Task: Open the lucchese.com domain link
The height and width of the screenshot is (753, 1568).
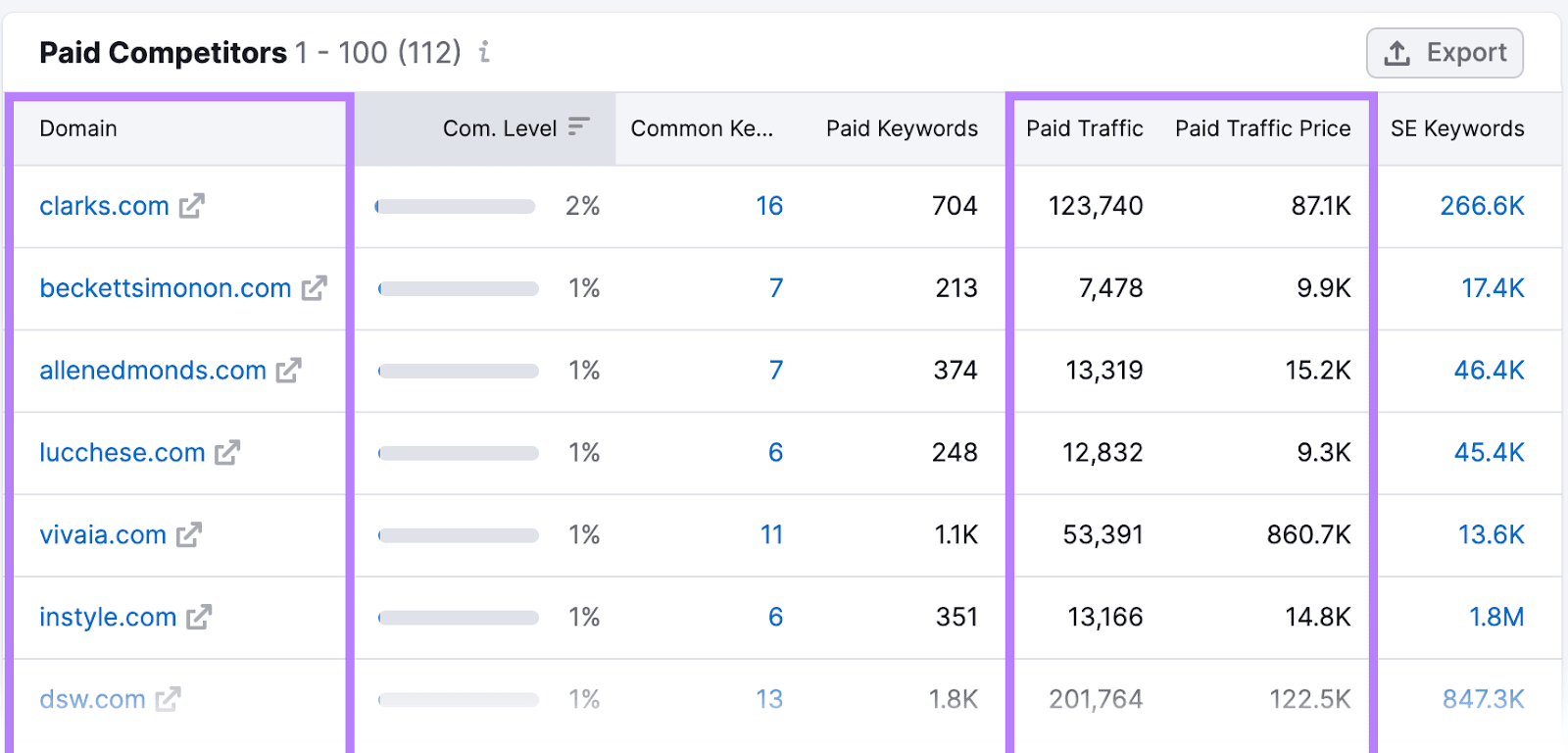Action: [122, 453]
